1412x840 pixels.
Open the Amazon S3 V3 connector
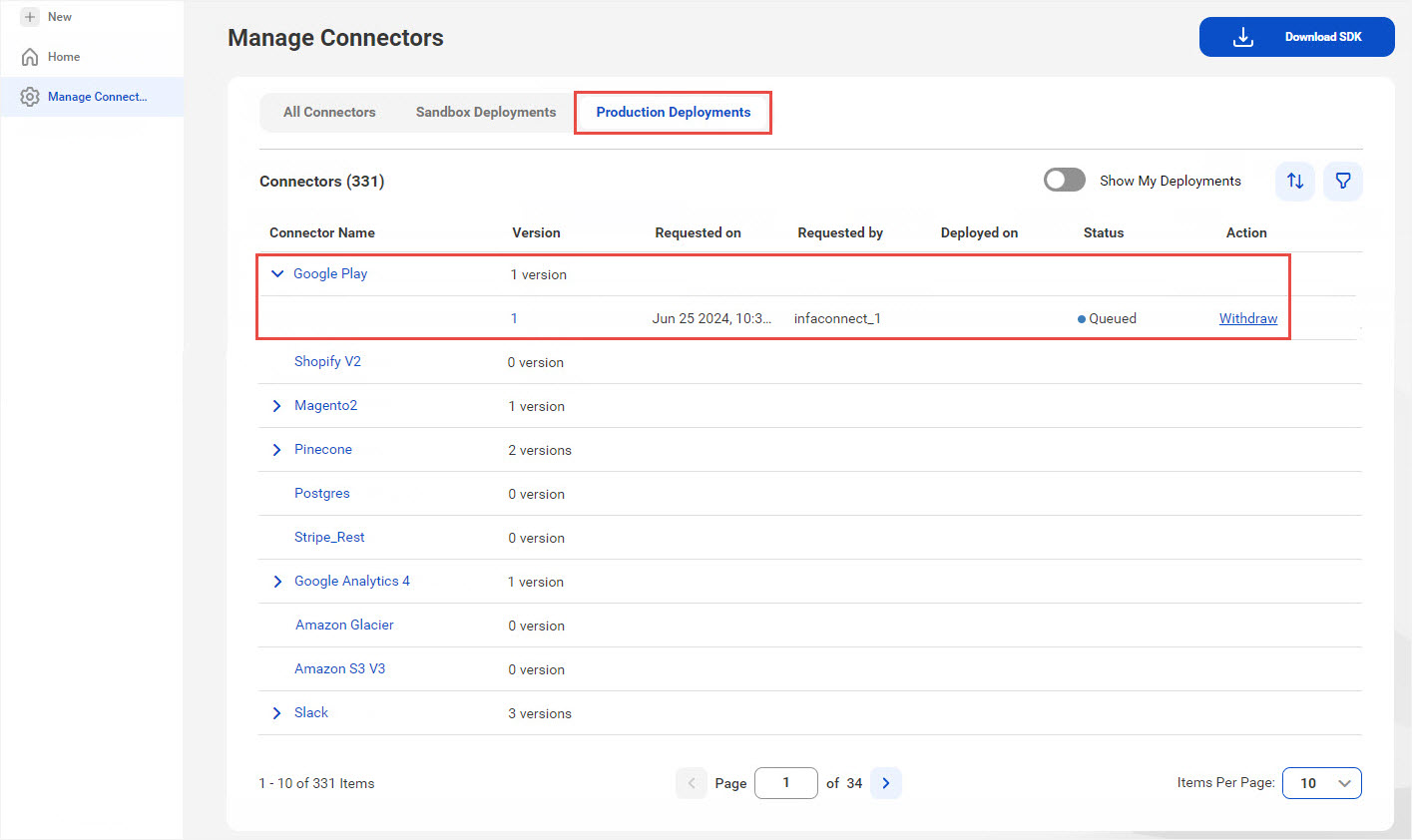(339, 668)
